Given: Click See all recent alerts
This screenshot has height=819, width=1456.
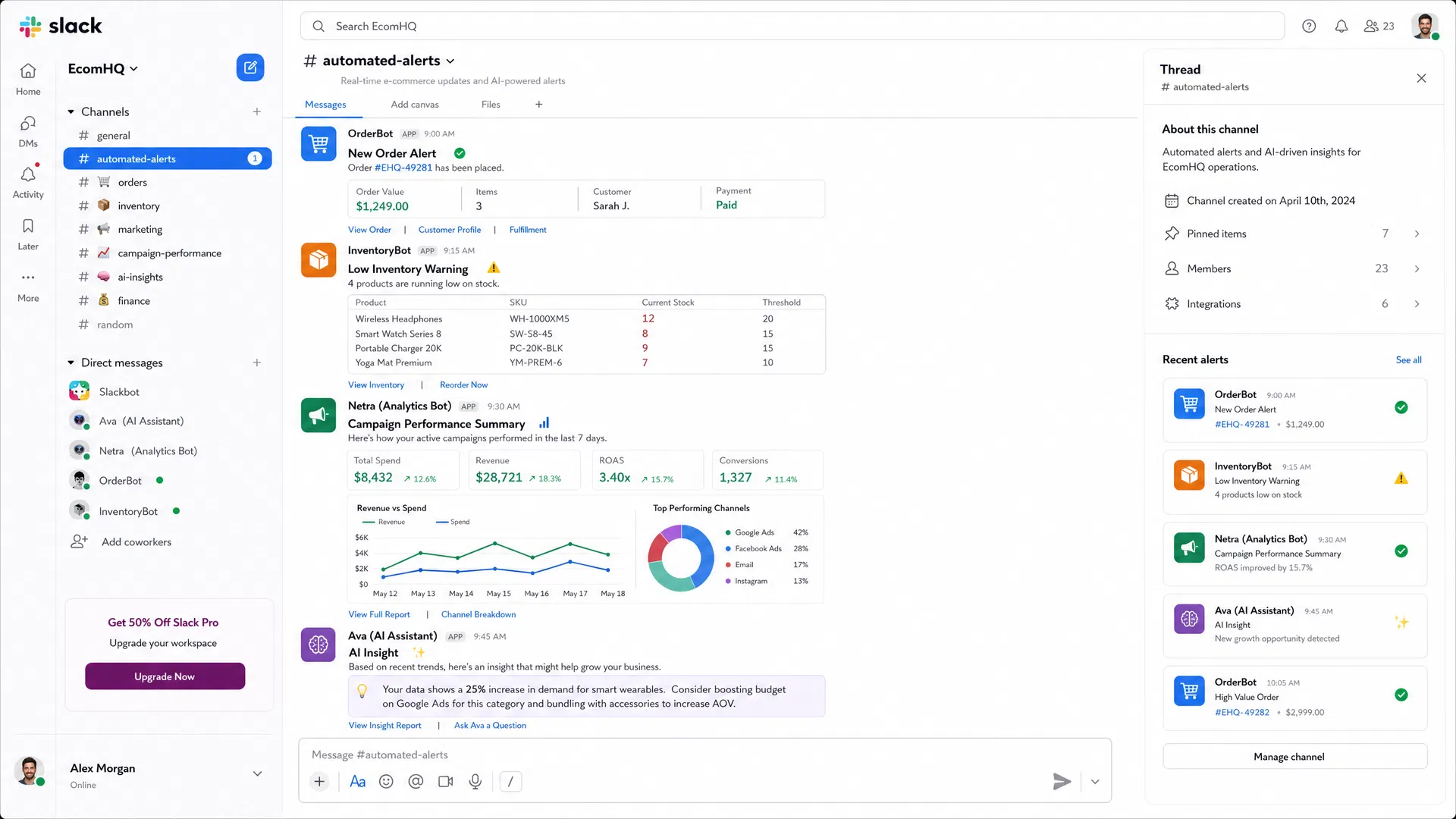Looking at the screenshot, I should coord(1408,360).
